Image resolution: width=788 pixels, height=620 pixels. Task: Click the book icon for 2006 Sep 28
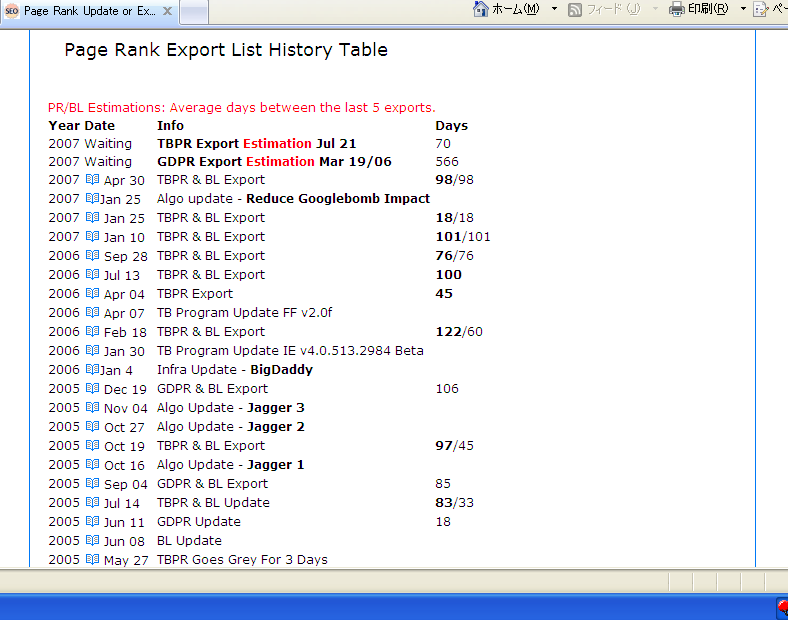click(93, 256)
